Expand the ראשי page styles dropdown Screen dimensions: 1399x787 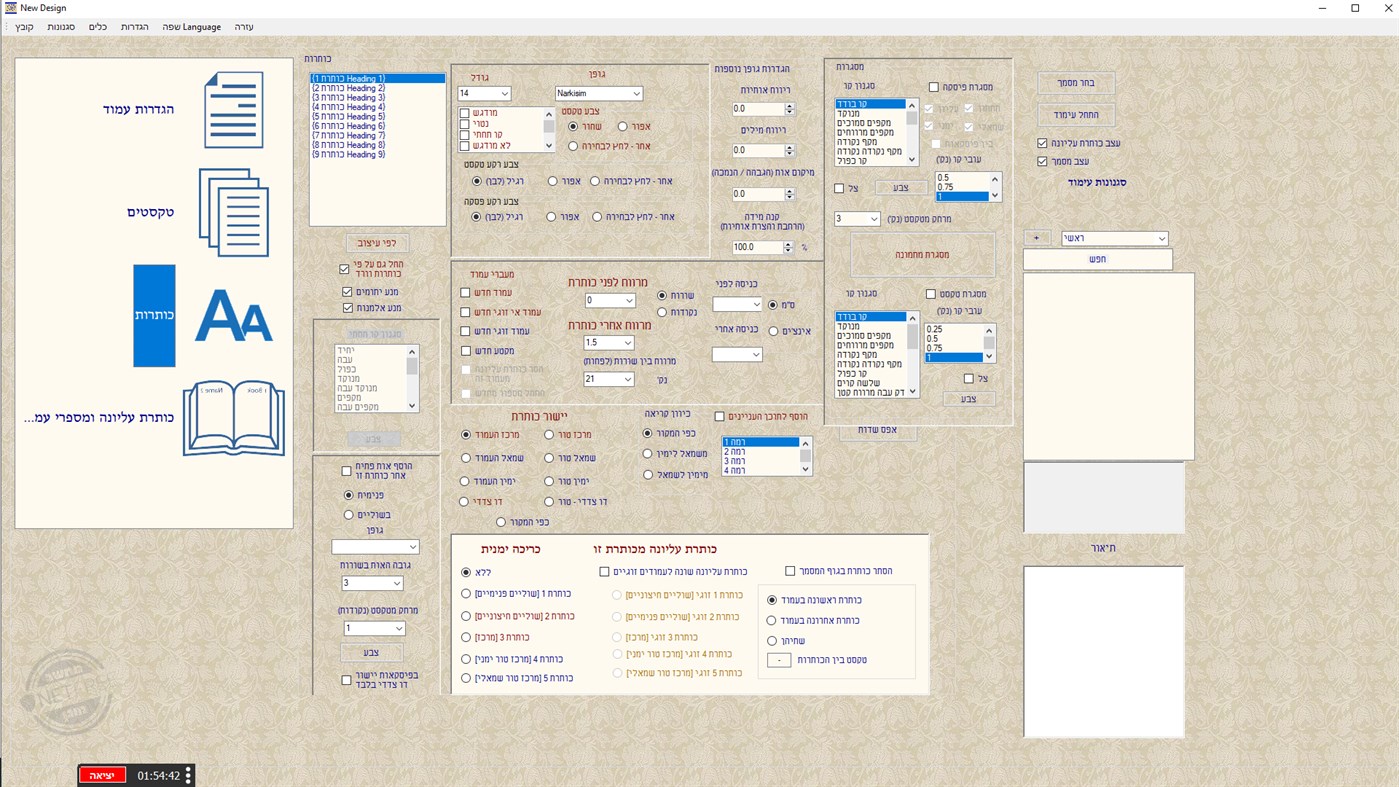(x=1114, y=238)
